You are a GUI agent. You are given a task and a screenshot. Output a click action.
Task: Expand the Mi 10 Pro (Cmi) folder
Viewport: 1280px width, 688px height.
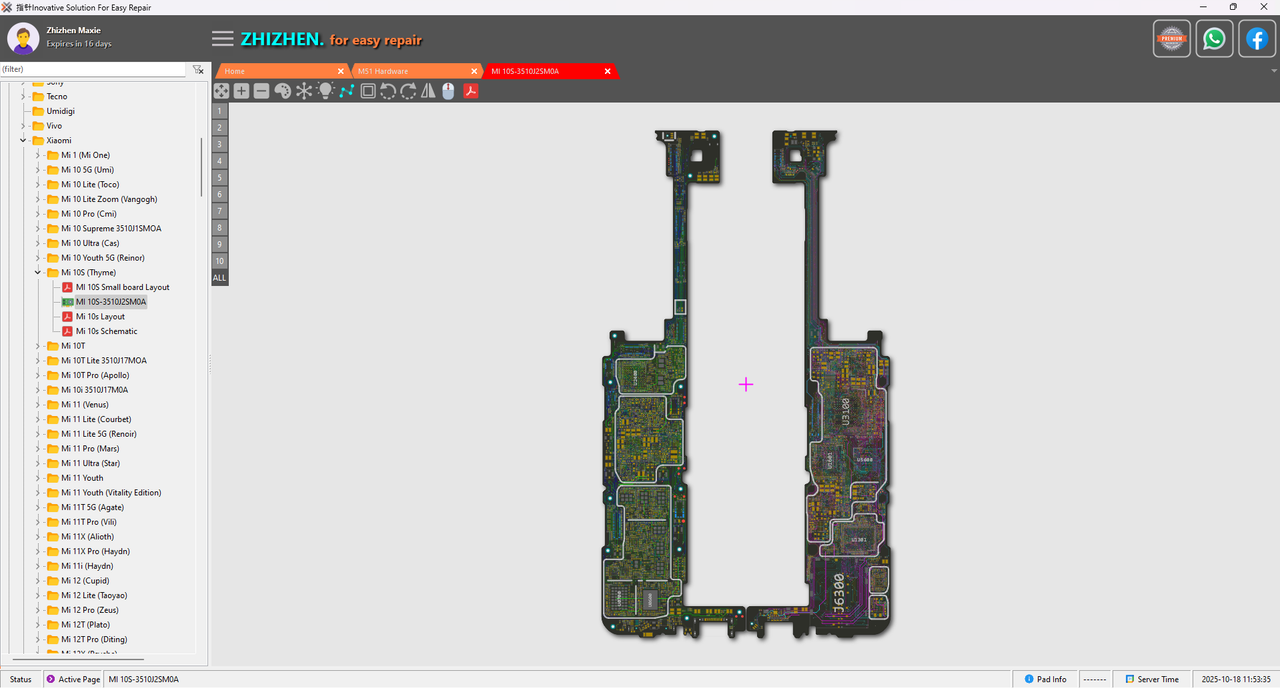click(x=38, y=214)
